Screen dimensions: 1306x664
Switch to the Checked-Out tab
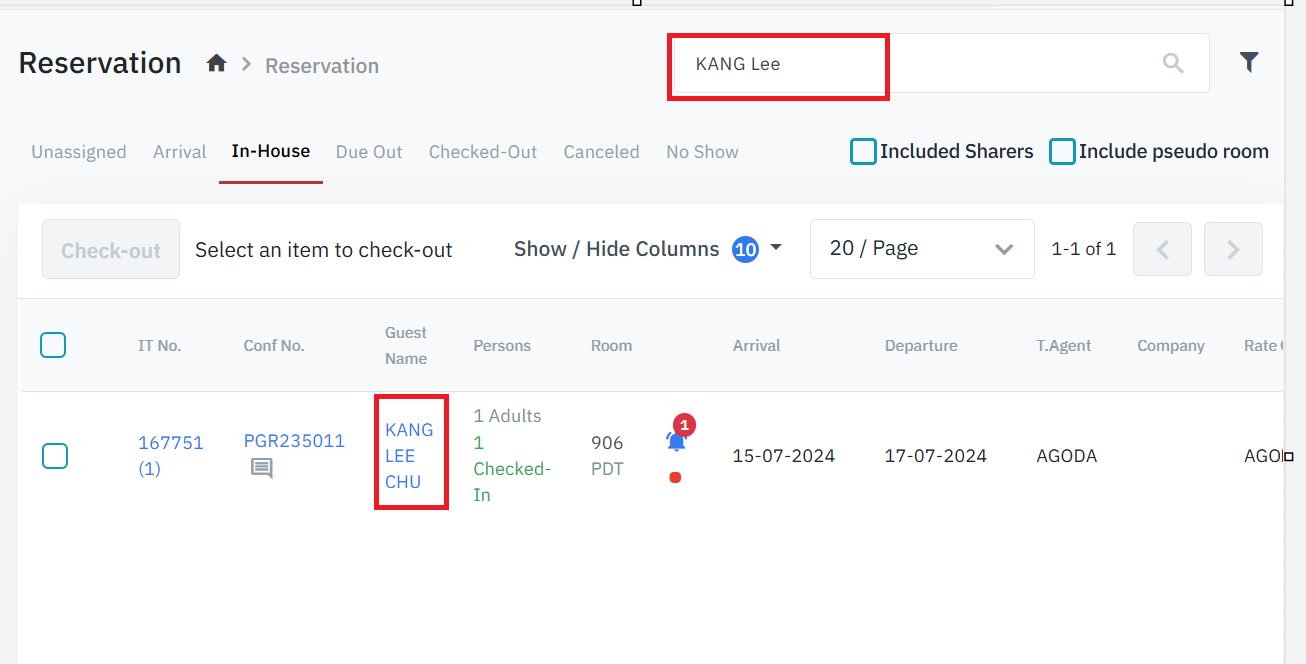[483, 152]
